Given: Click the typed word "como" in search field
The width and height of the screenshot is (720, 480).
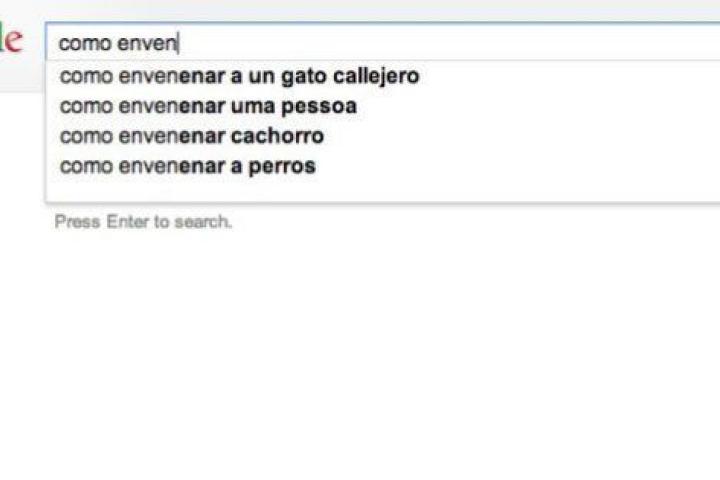Looking at the screenshot, I should pyautogui.click(x=84, y=43).
